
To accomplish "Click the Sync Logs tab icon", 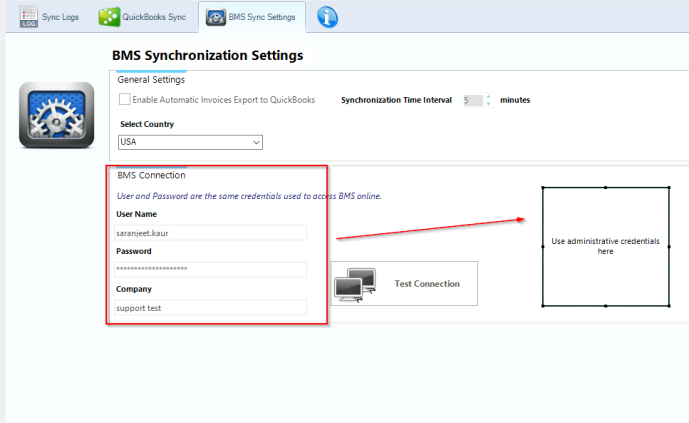I will (x=27, y=17).
